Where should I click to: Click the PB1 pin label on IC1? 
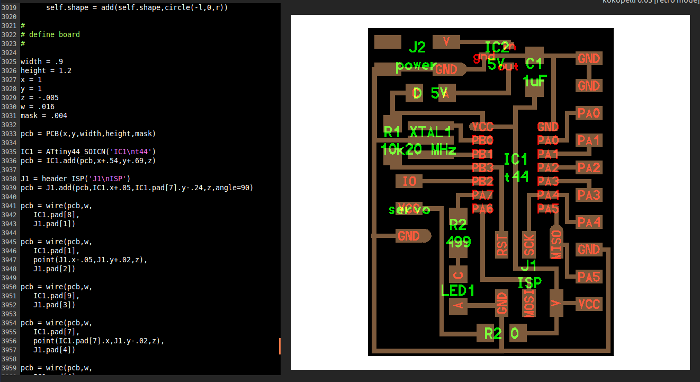click(483, 154)
